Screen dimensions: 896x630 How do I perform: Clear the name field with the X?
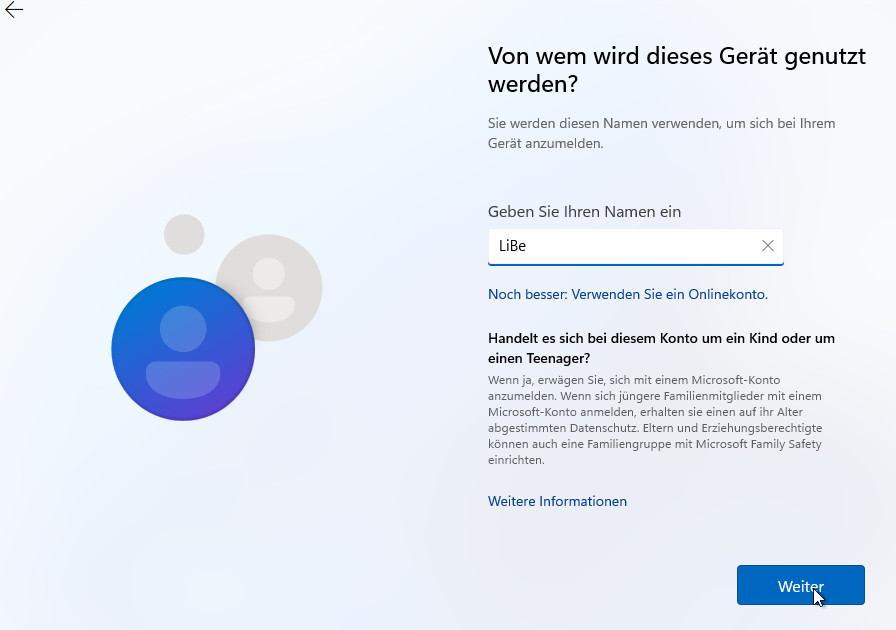[x=768, y=246]
